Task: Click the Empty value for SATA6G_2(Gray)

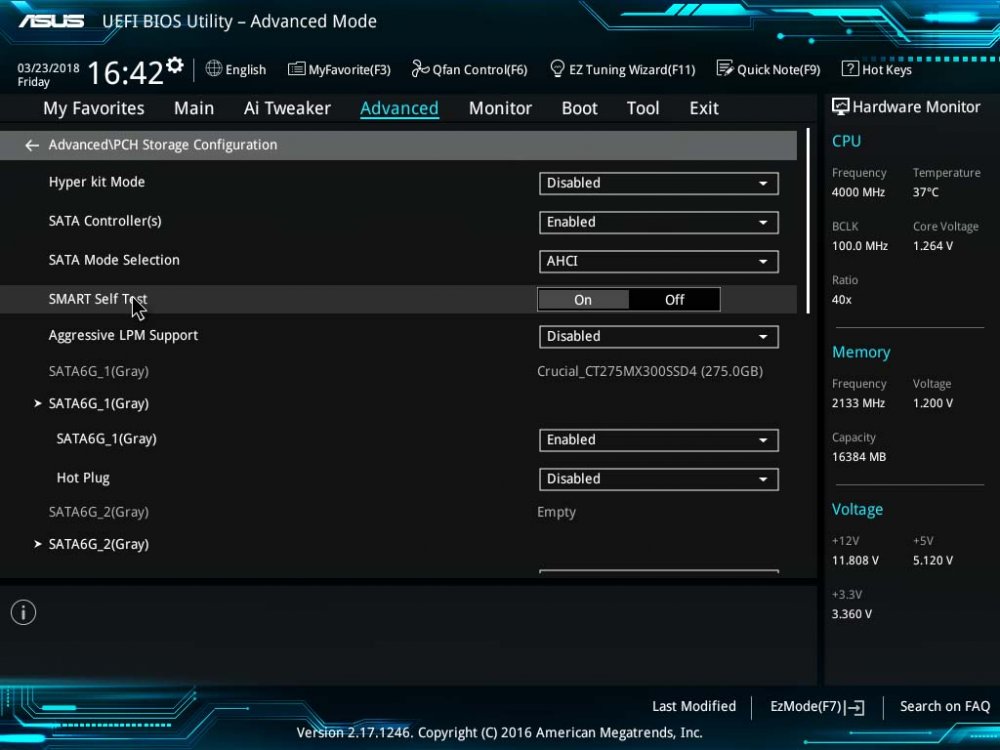Action: pos(556,512)
